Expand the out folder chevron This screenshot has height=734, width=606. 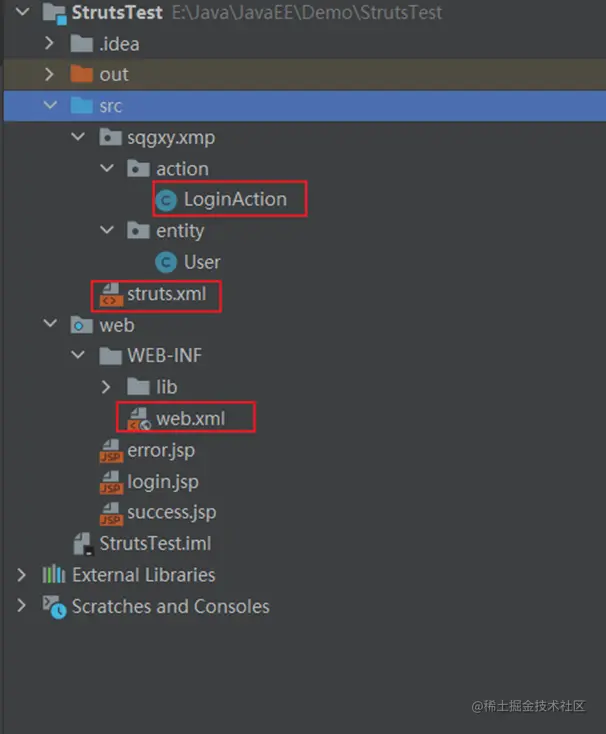point(50,74)
